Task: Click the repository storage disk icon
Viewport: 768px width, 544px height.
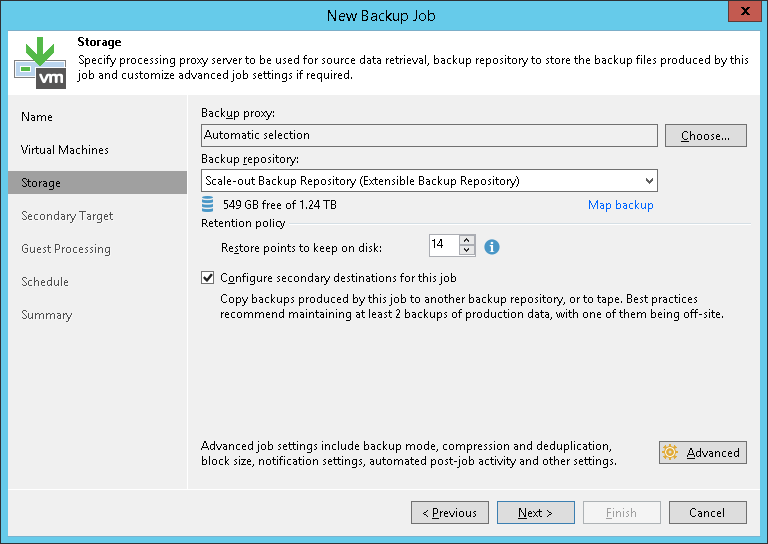Action: pyautogui.click(x=207, y=205)
